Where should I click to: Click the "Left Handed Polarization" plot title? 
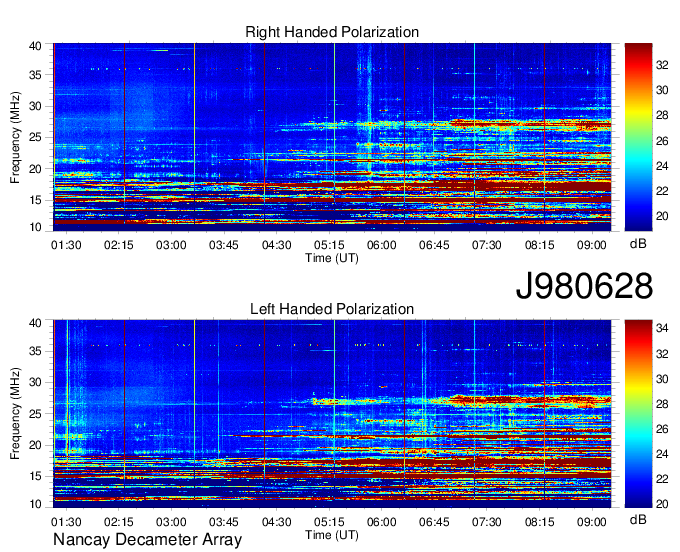click(x=332, y=309)
